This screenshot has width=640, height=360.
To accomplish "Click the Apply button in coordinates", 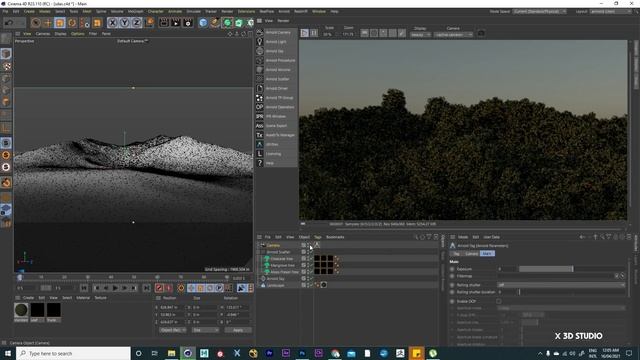I will point(238,330).
